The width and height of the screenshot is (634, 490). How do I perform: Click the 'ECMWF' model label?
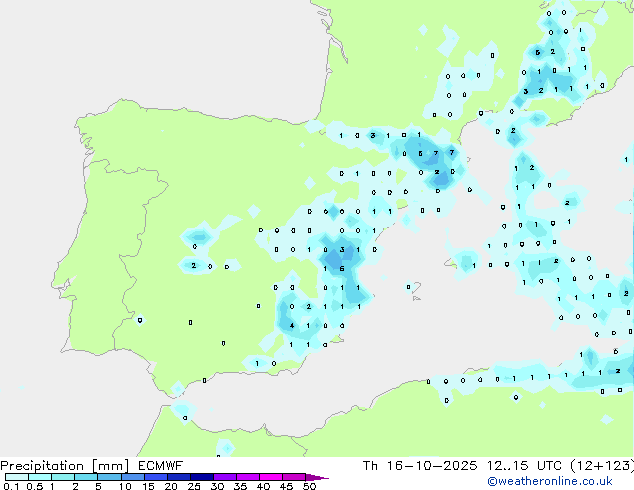click(161, 466)
